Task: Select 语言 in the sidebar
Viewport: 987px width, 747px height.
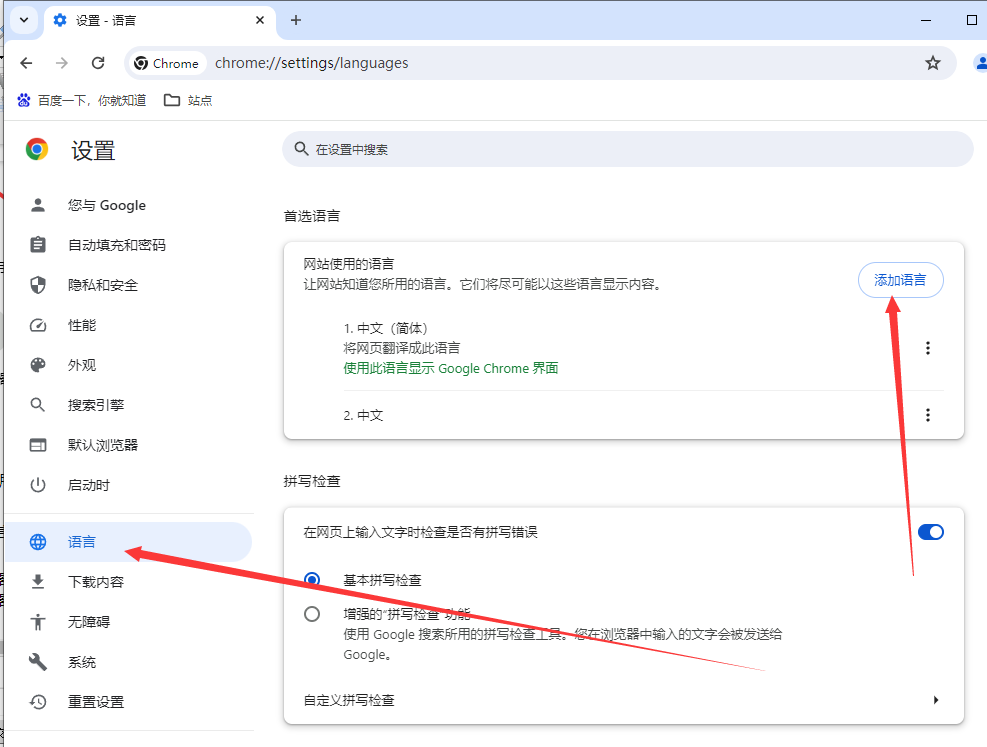Action: pos(128,542)
